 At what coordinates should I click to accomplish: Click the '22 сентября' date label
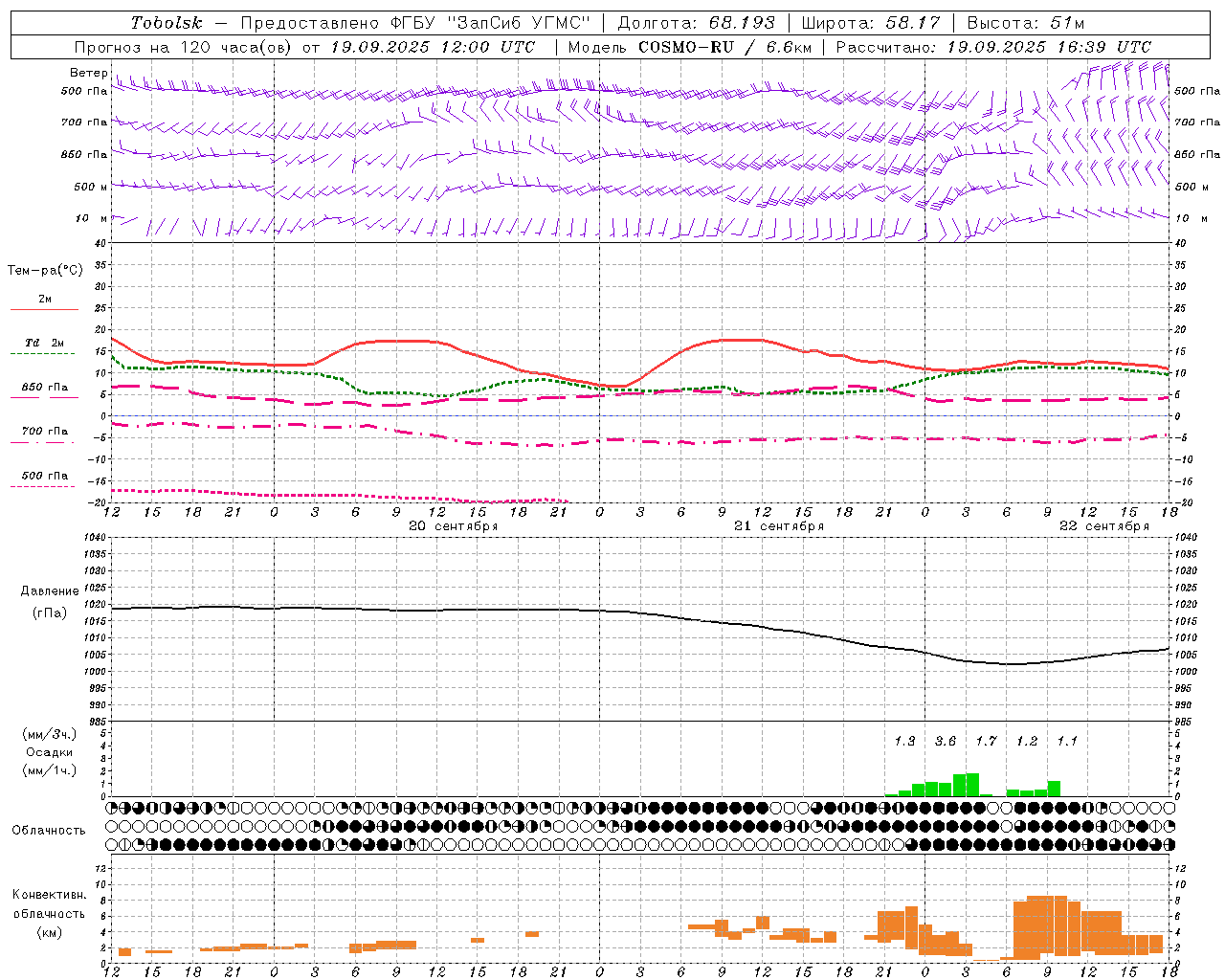point(1103,526)
